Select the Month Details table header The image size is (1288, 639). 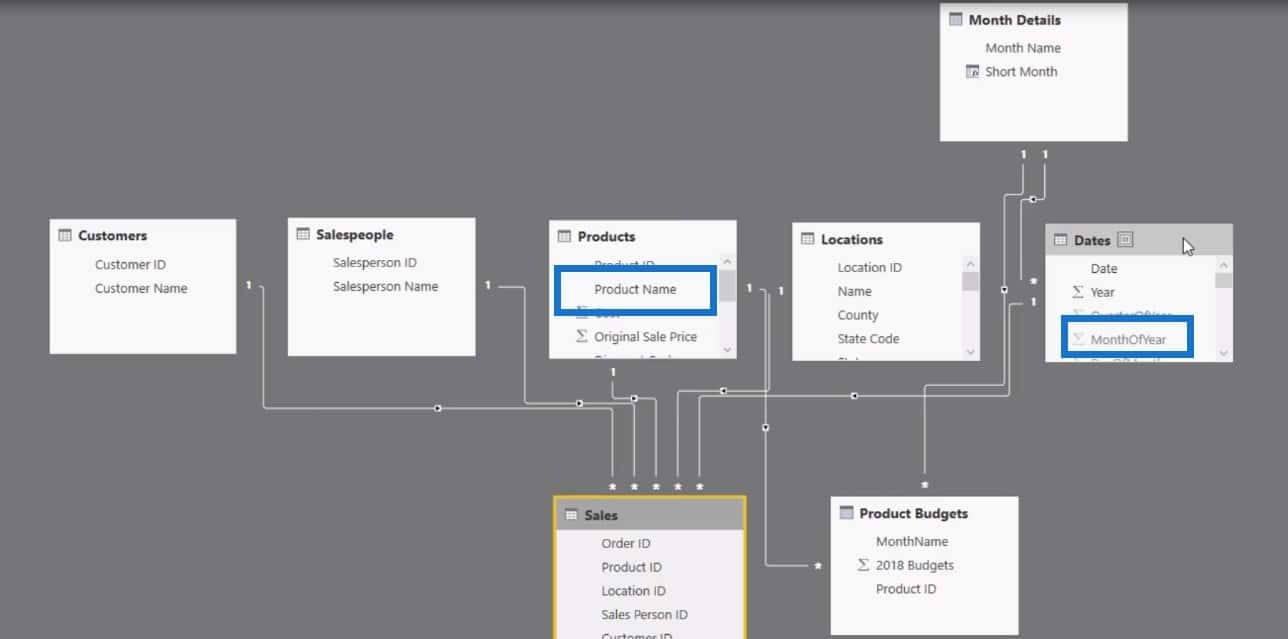point(1034,20)
